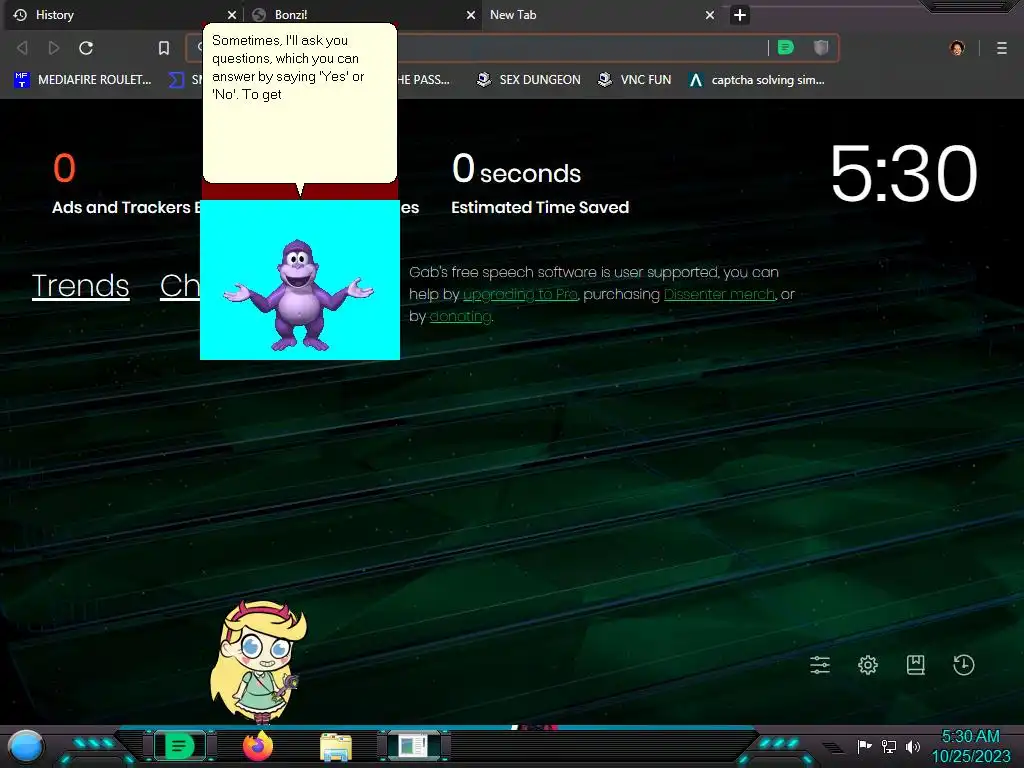The width and height of the screenshot is (1024, 768).
Task: Open network status tray icon
Action: coord(889,746)
